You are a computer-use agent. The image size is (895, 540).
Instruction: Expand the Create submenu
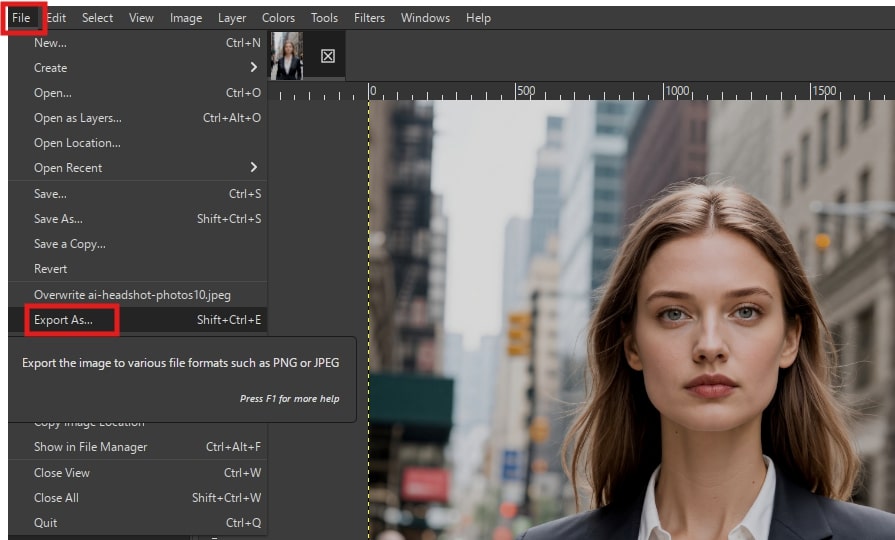point(138,68)
